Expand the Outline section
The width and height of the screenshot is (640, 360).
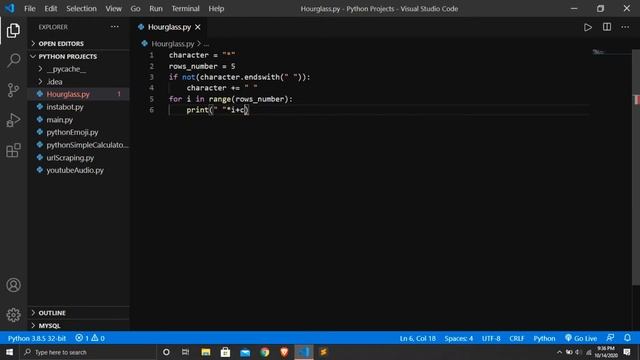[79, 313]
